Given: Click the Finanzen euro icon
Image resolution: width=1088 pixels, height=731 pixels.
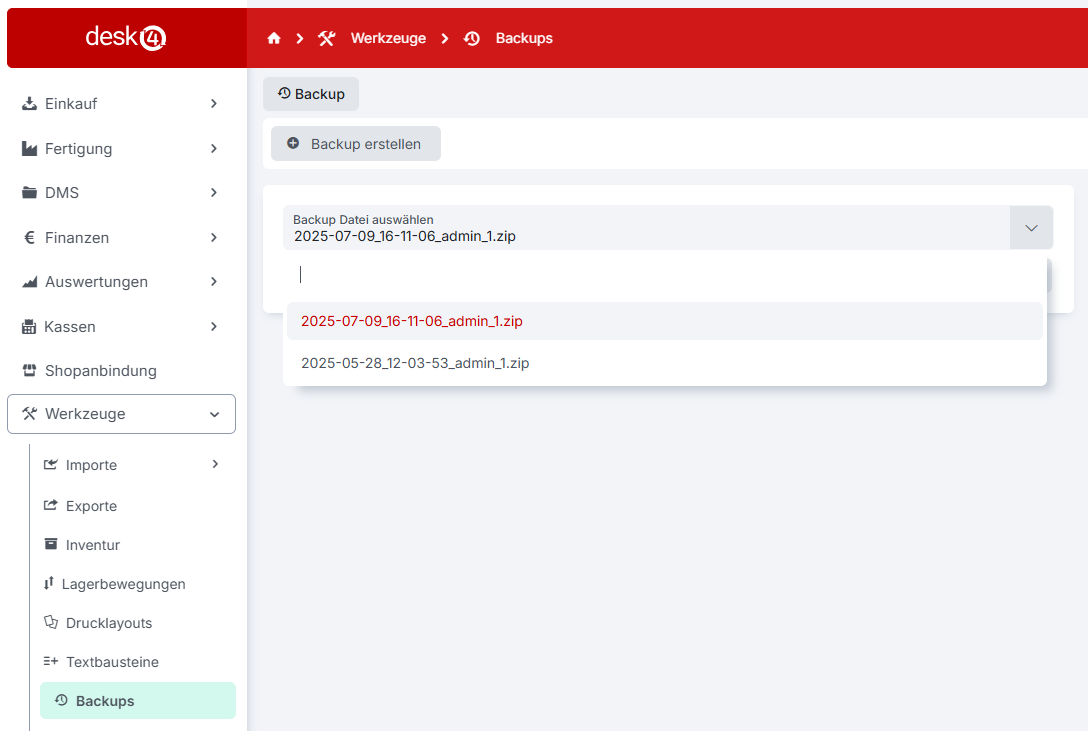Looking at the screenshot, I should click(x=29, y=238).
